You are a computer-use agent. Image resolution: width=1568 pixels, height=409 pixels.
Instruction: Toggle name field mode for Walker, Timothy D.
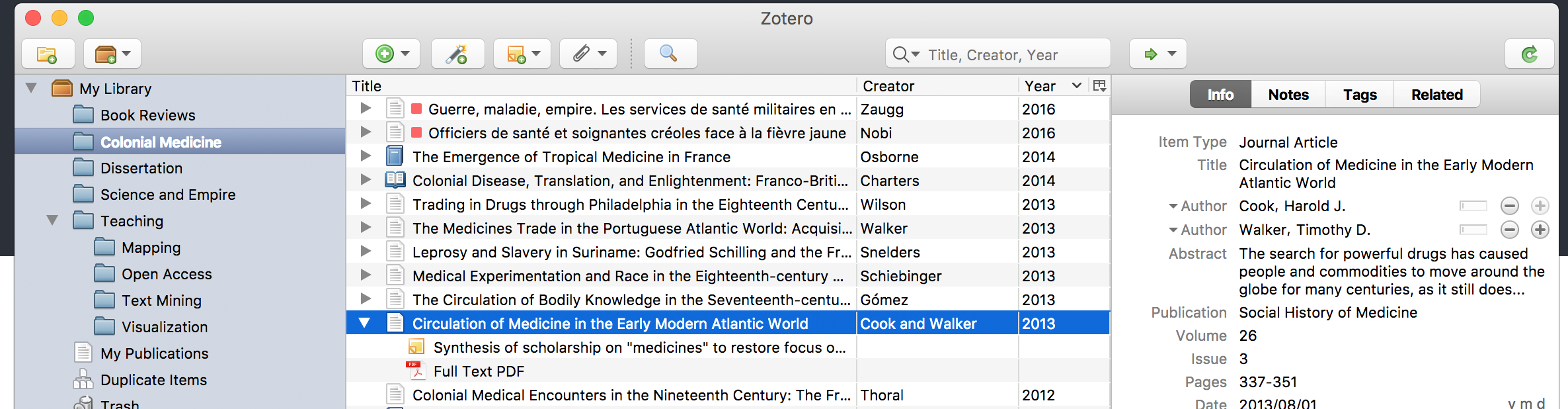click(x=1473, y=230)
